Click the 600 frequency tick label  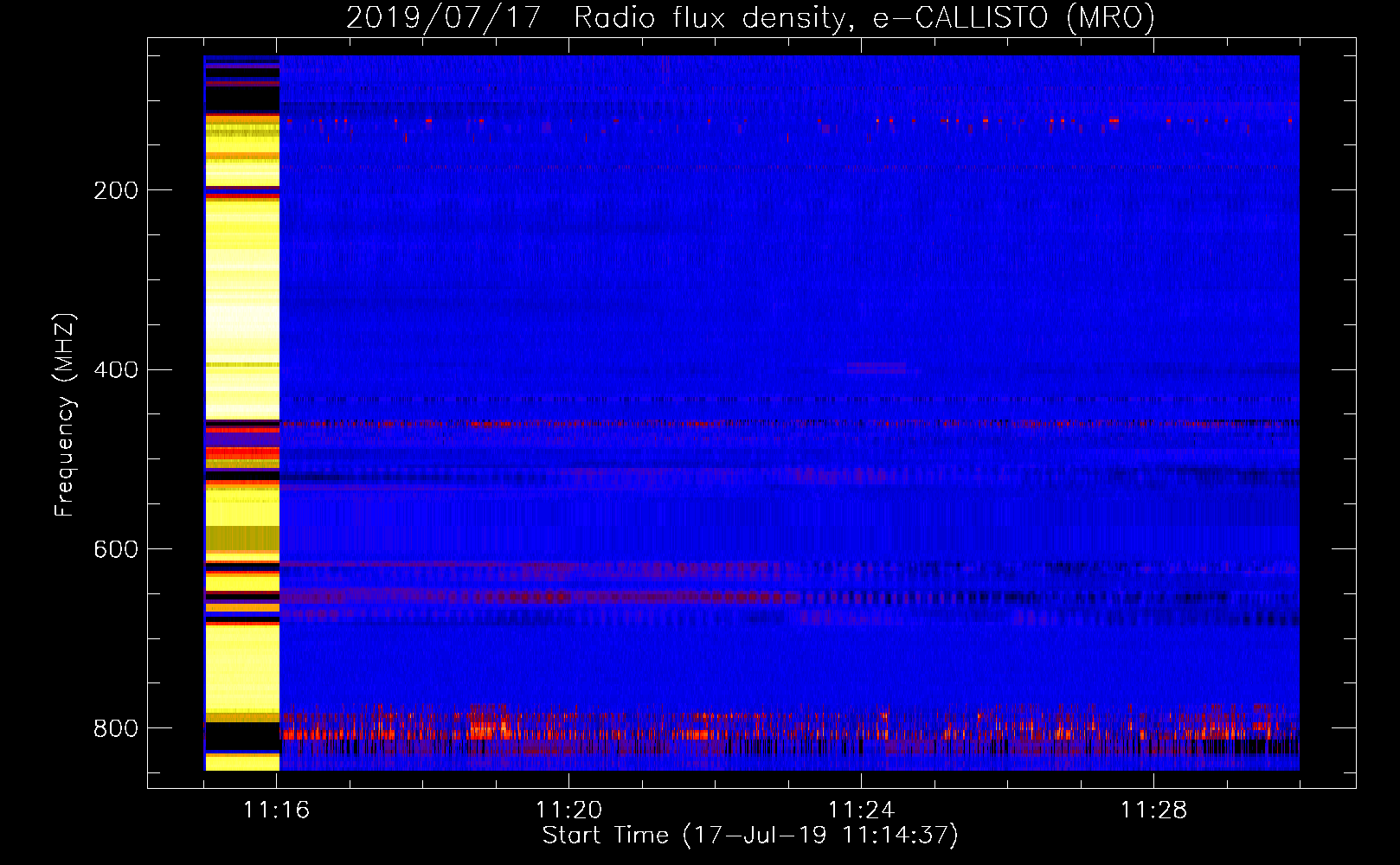[x=116, y=550]
